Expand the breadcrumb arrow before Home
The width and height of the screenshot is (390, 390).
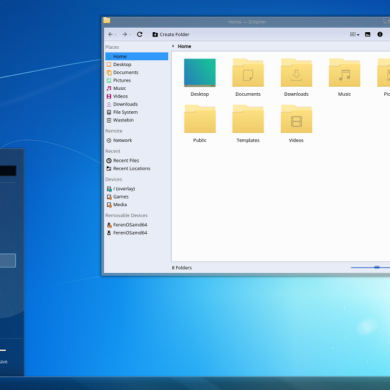tap(173, 46)
